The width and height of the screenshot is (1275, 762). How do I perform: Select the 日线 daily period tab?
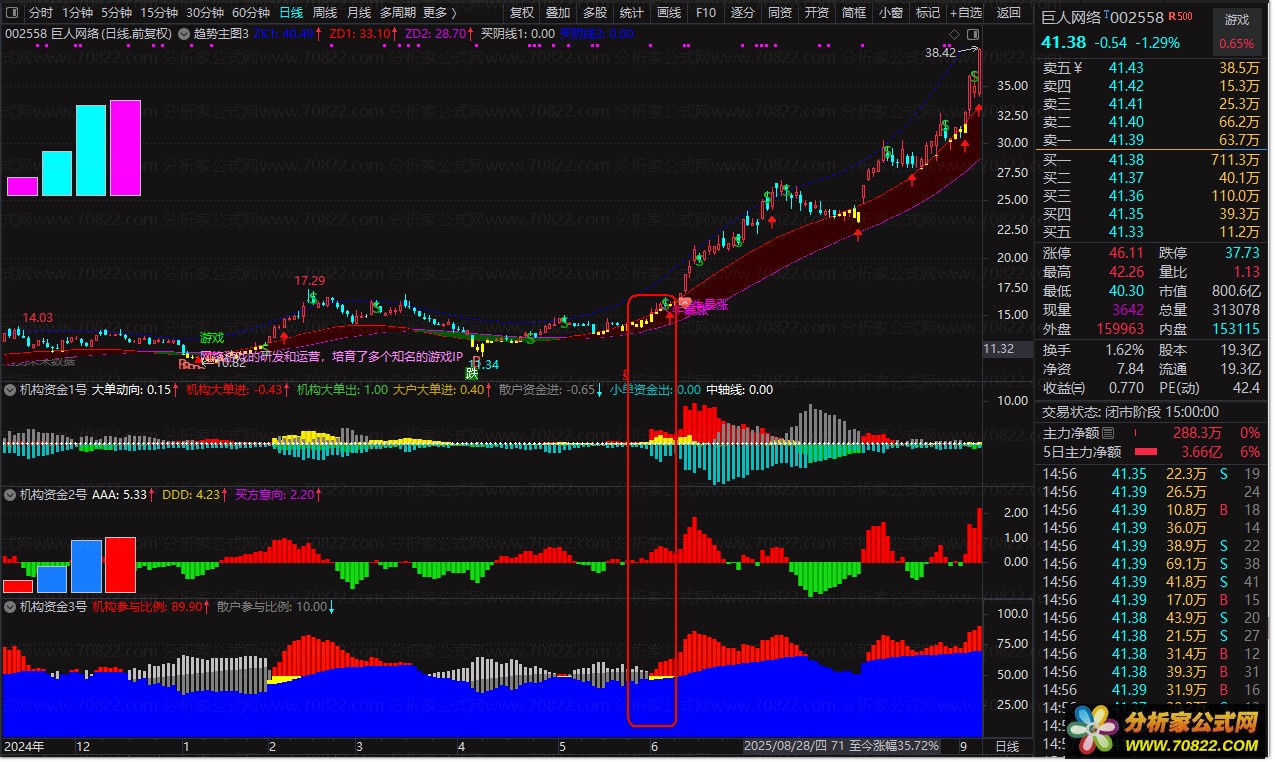(291, 13)
